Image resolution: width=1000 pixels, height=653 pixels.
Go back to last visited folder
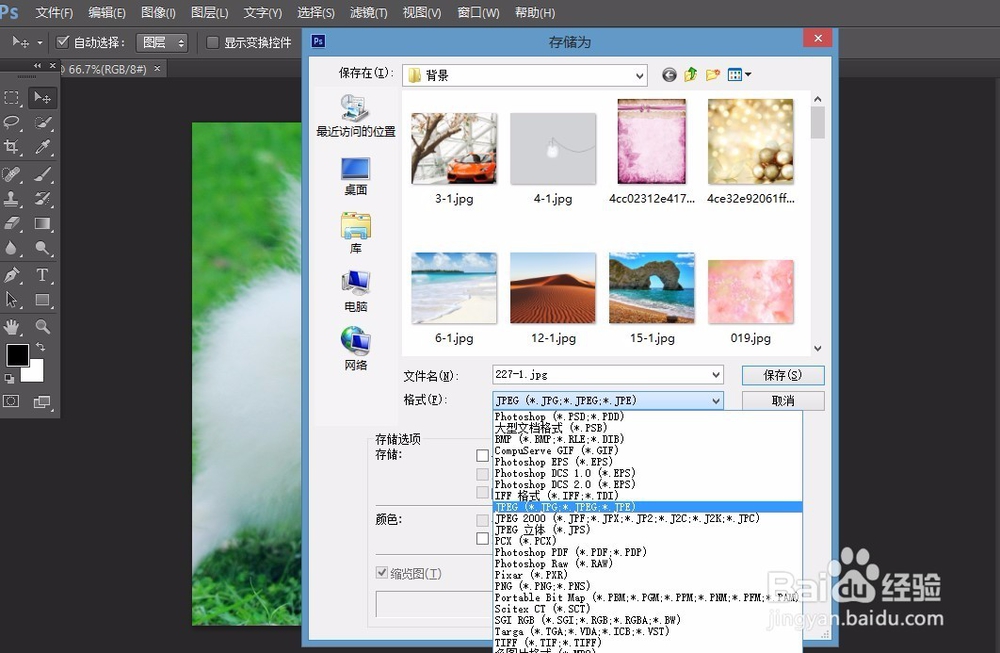(x=669, y=75)
